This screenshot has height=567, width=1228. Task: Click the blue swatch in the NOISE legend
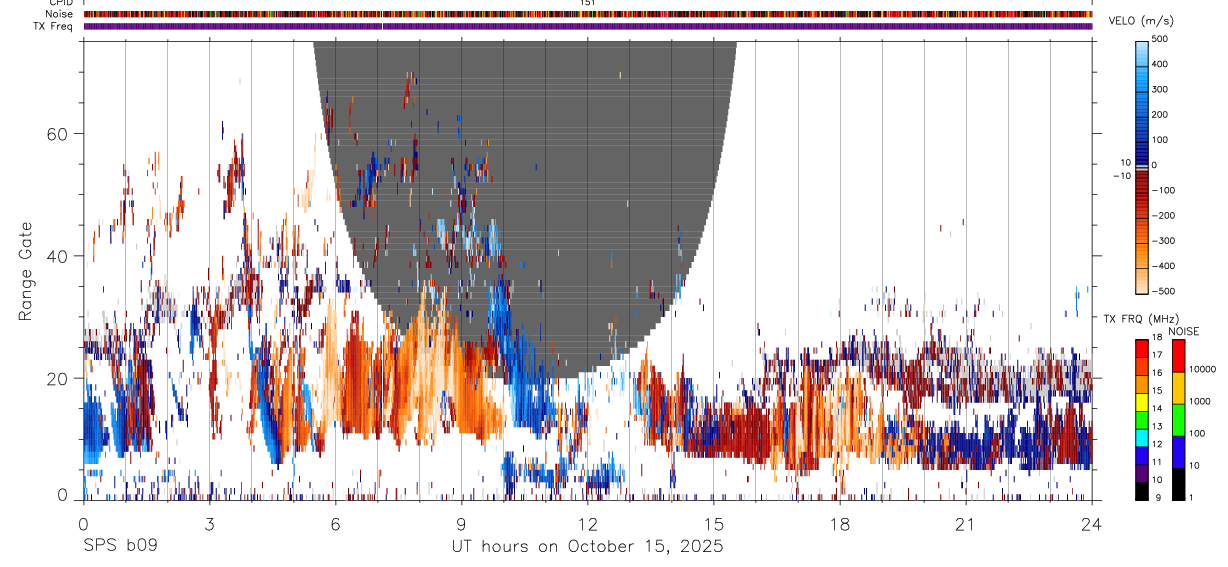(1178, 452)
